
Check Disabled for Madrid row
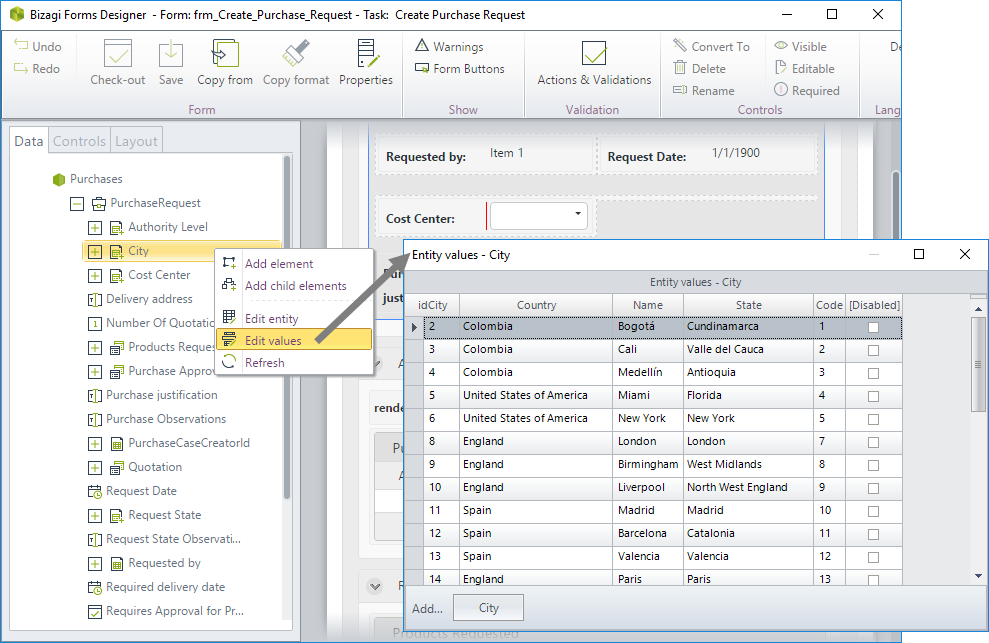point(873,511)
